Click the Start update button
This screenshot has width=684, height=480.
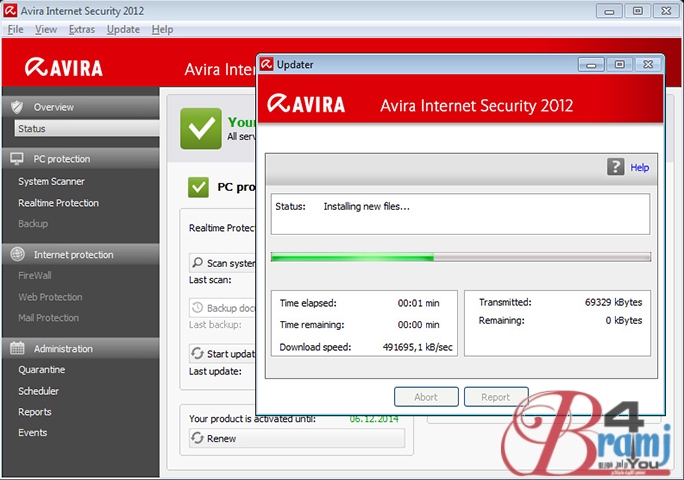pos(222,353)
